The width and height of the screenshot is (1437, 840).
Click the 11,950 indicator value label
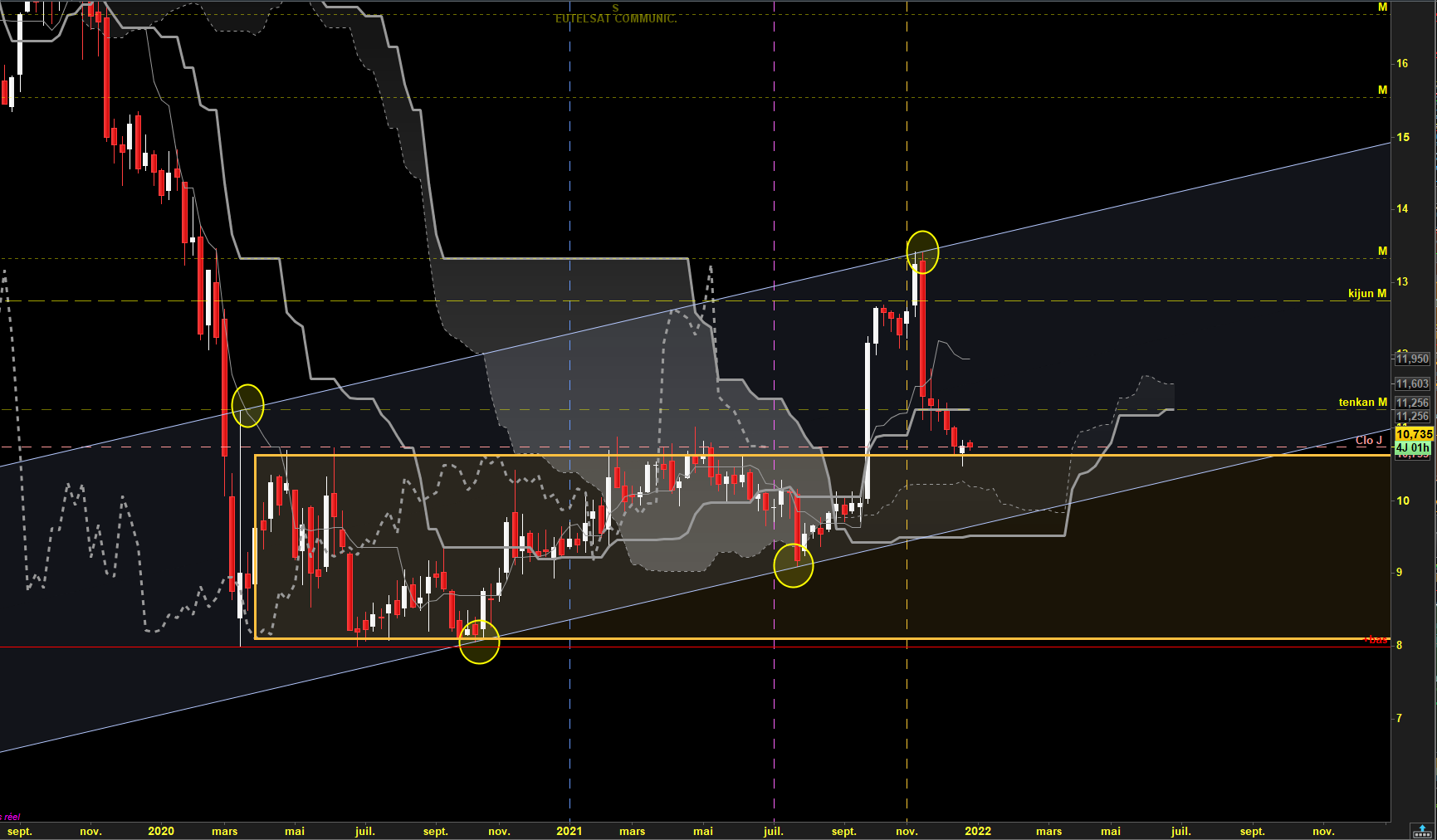1412,359
